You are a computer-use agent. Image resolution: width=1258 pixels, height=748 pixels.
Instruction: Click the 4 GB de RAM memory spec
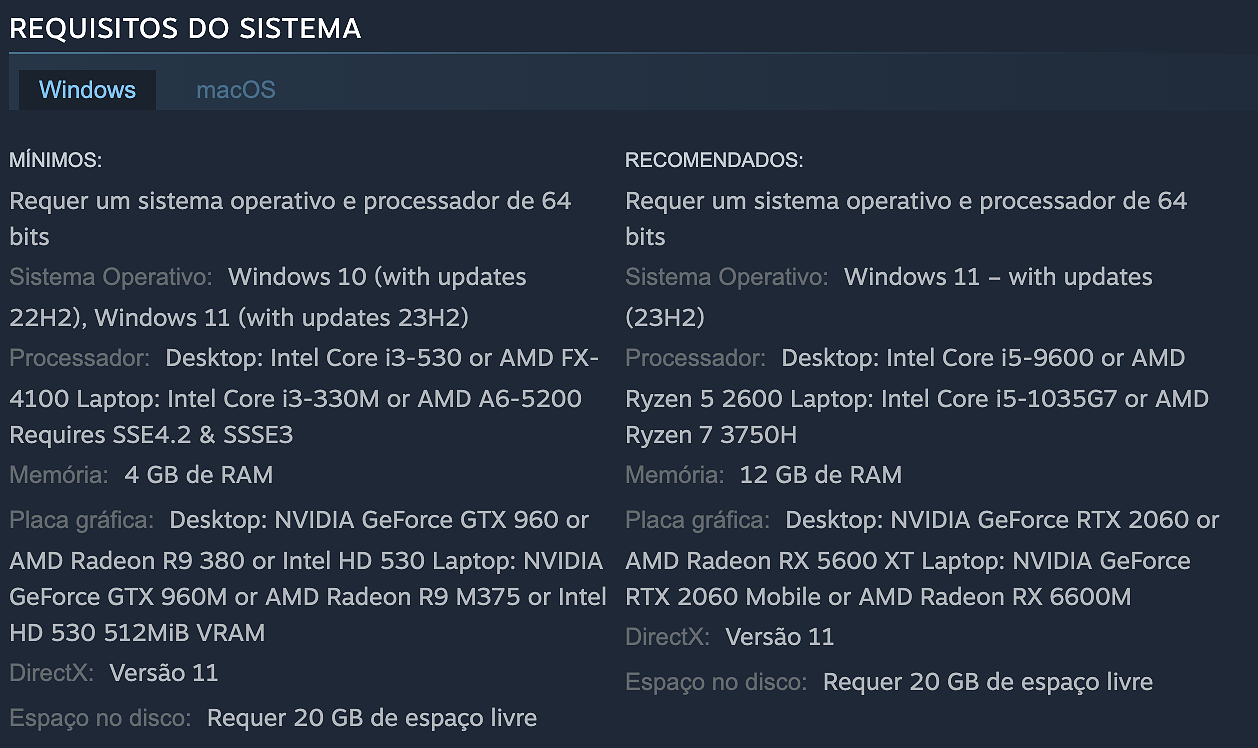tap(198, 475)
